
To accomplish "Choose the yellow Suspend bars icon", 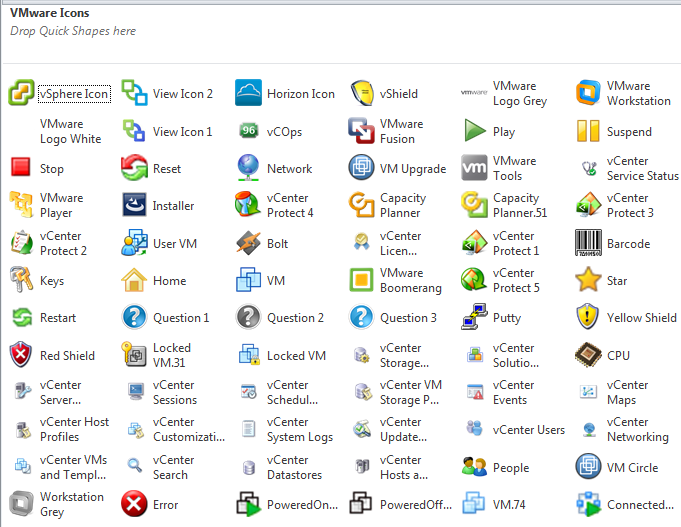I will [x=588, y=131].
